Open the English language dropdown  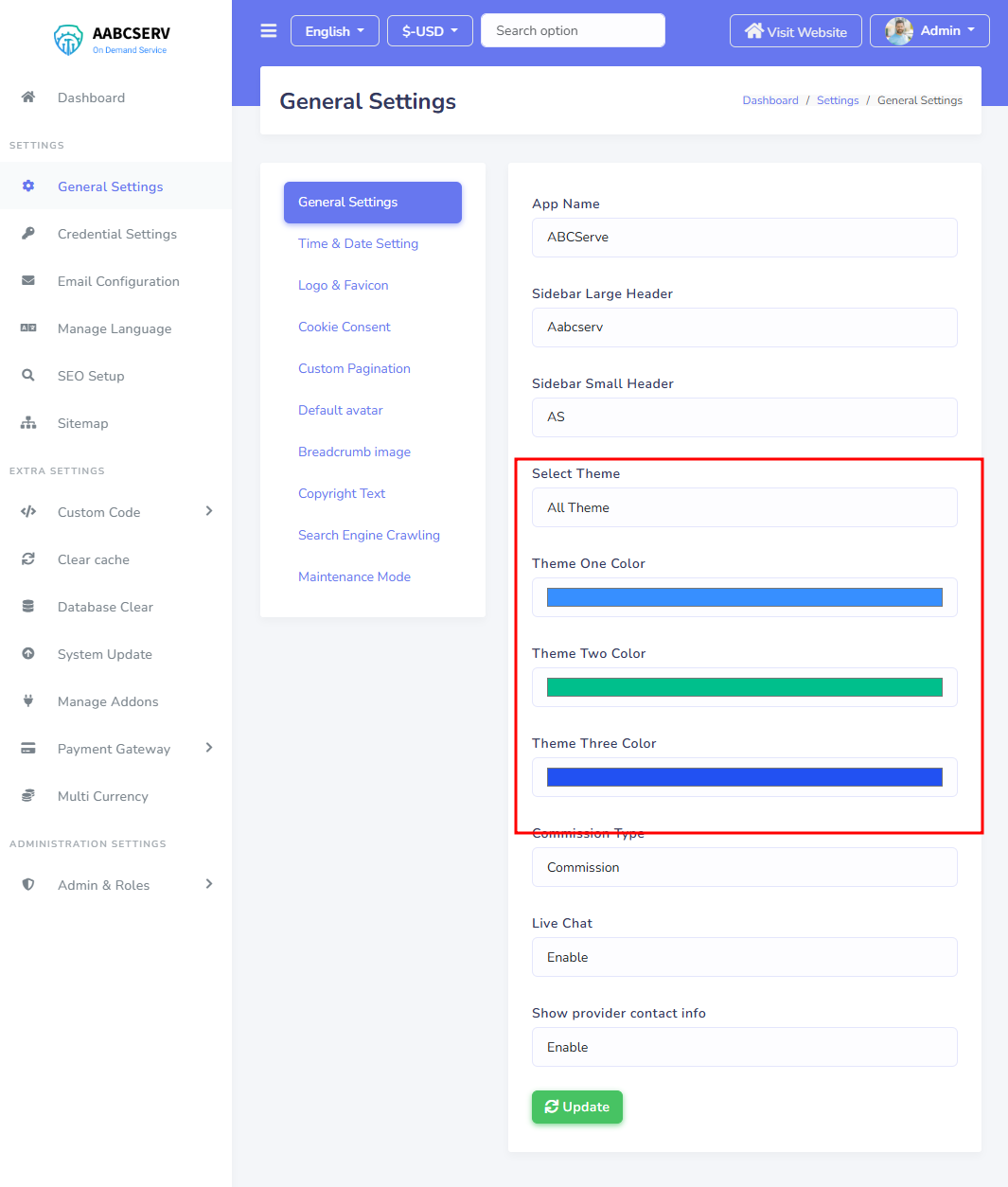pyautogui.click(x=334, y=31)
